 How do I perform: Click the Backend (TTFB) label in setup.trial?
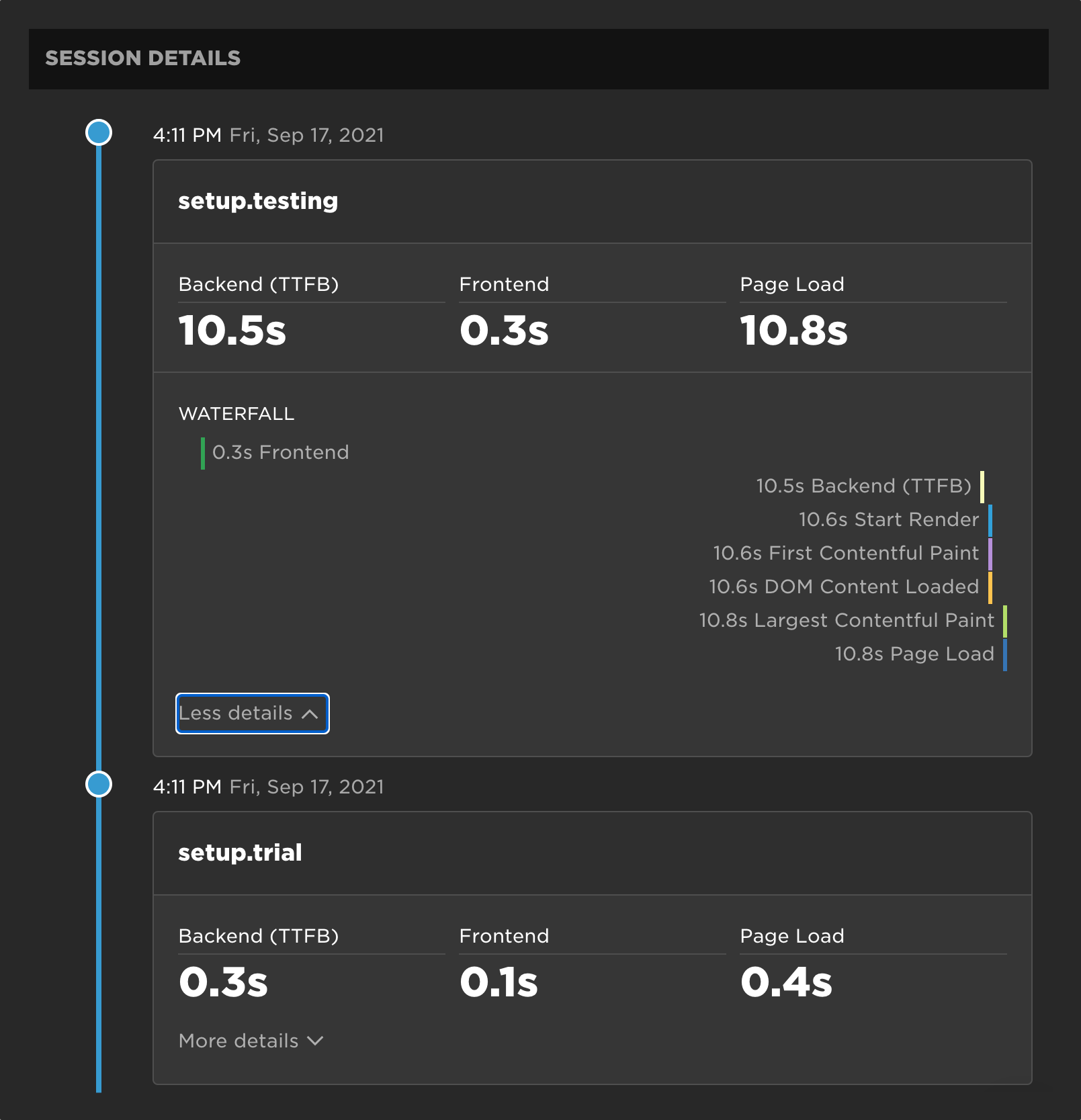pos(259,936)
